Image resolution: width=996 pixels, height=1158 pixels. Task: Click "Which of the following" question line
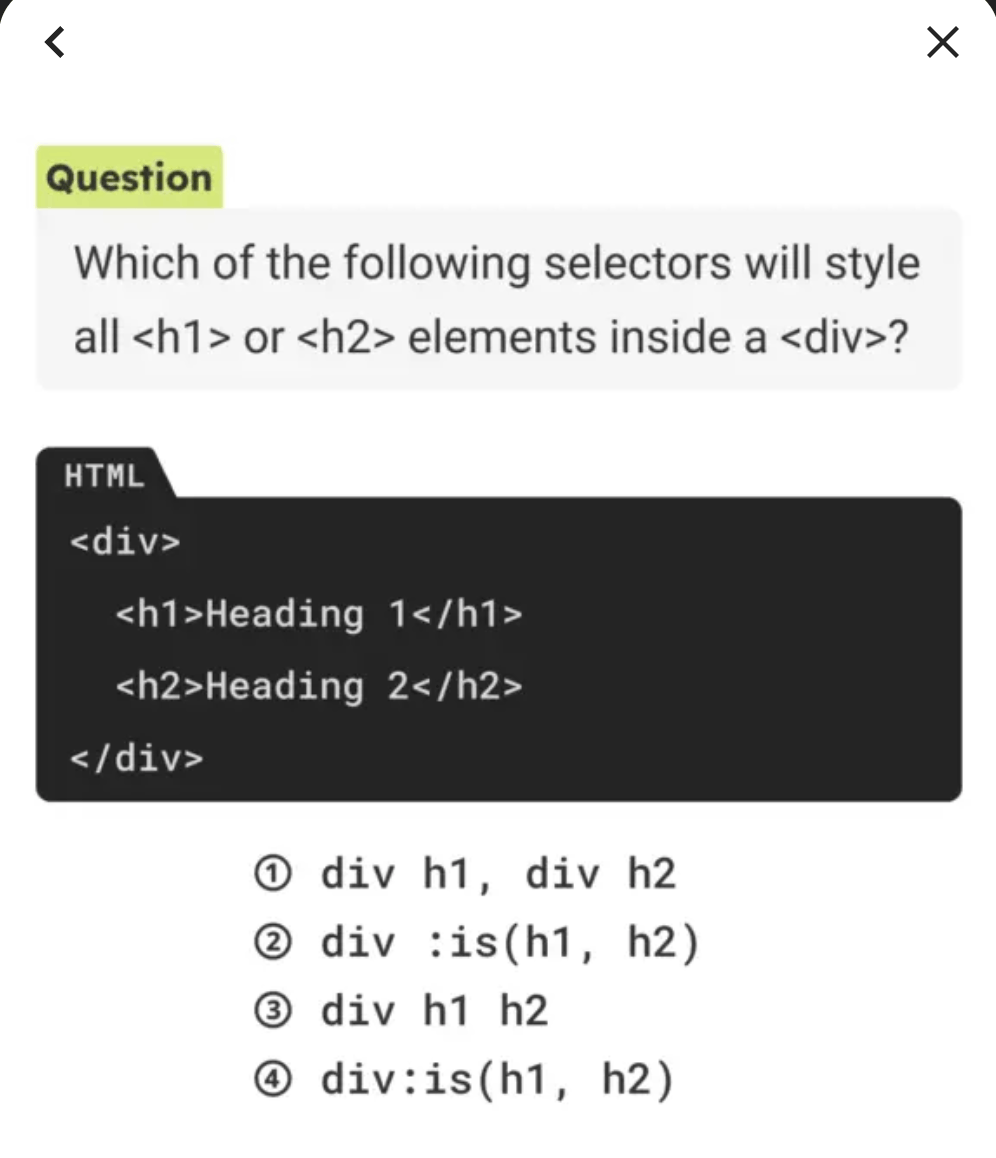pyautogui.click(x=300, y=263)
